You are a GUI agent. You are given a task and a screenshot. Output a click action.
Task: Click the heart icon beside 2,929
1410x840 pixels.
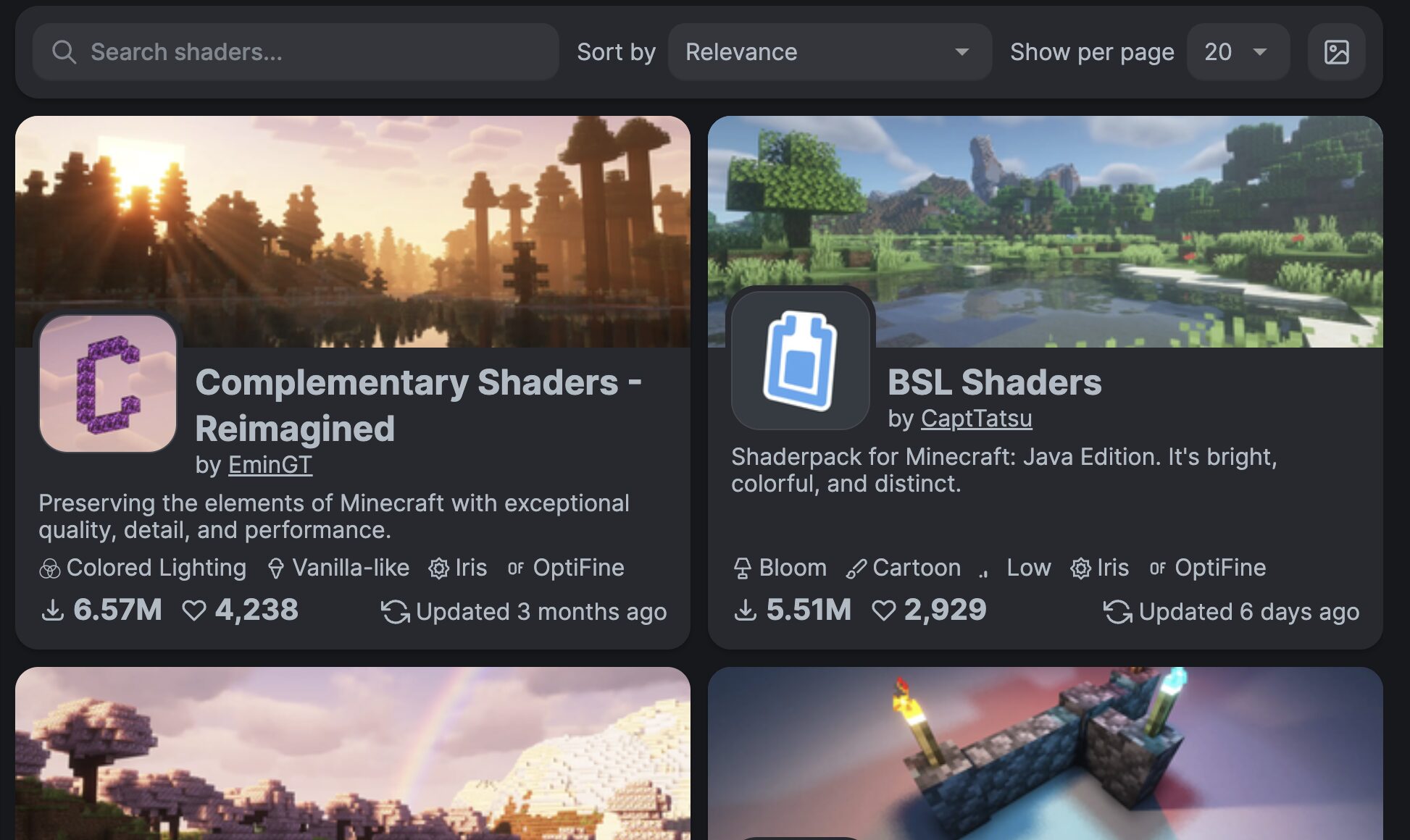tap(884, 610)
